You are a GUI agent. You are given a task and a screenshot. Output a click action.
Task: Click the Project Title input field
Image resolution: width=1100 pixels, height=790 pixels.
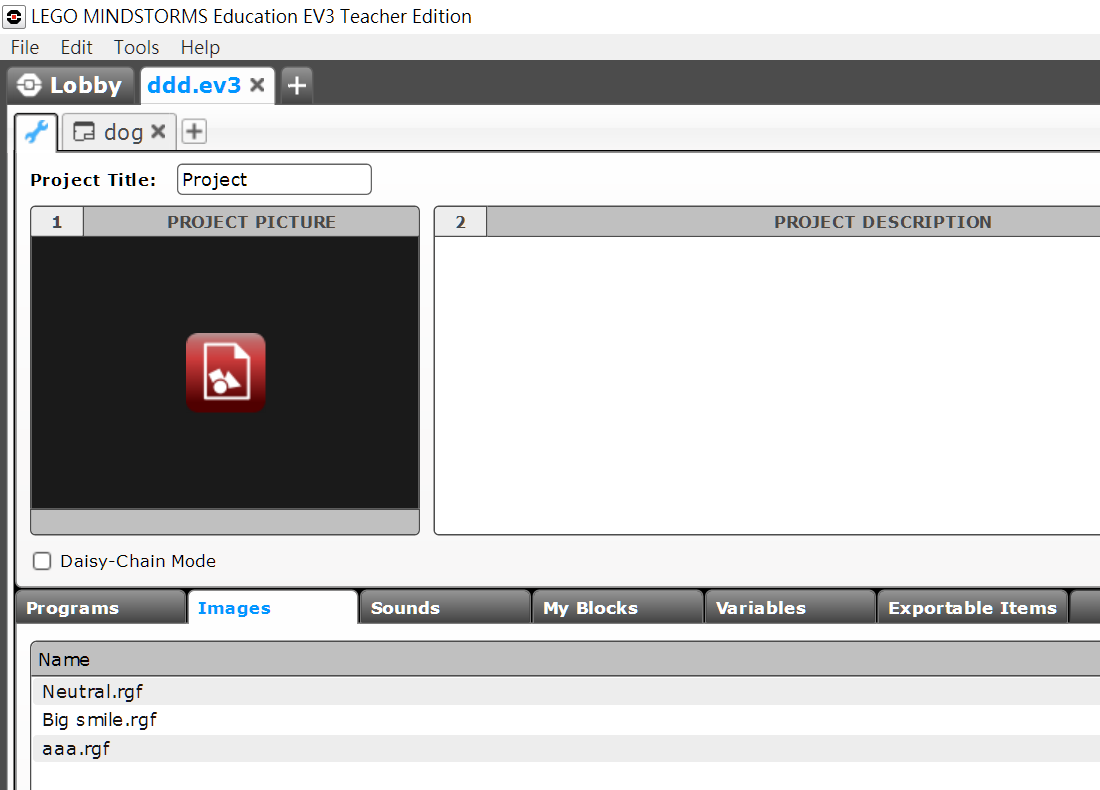click(x=274, y=180)
